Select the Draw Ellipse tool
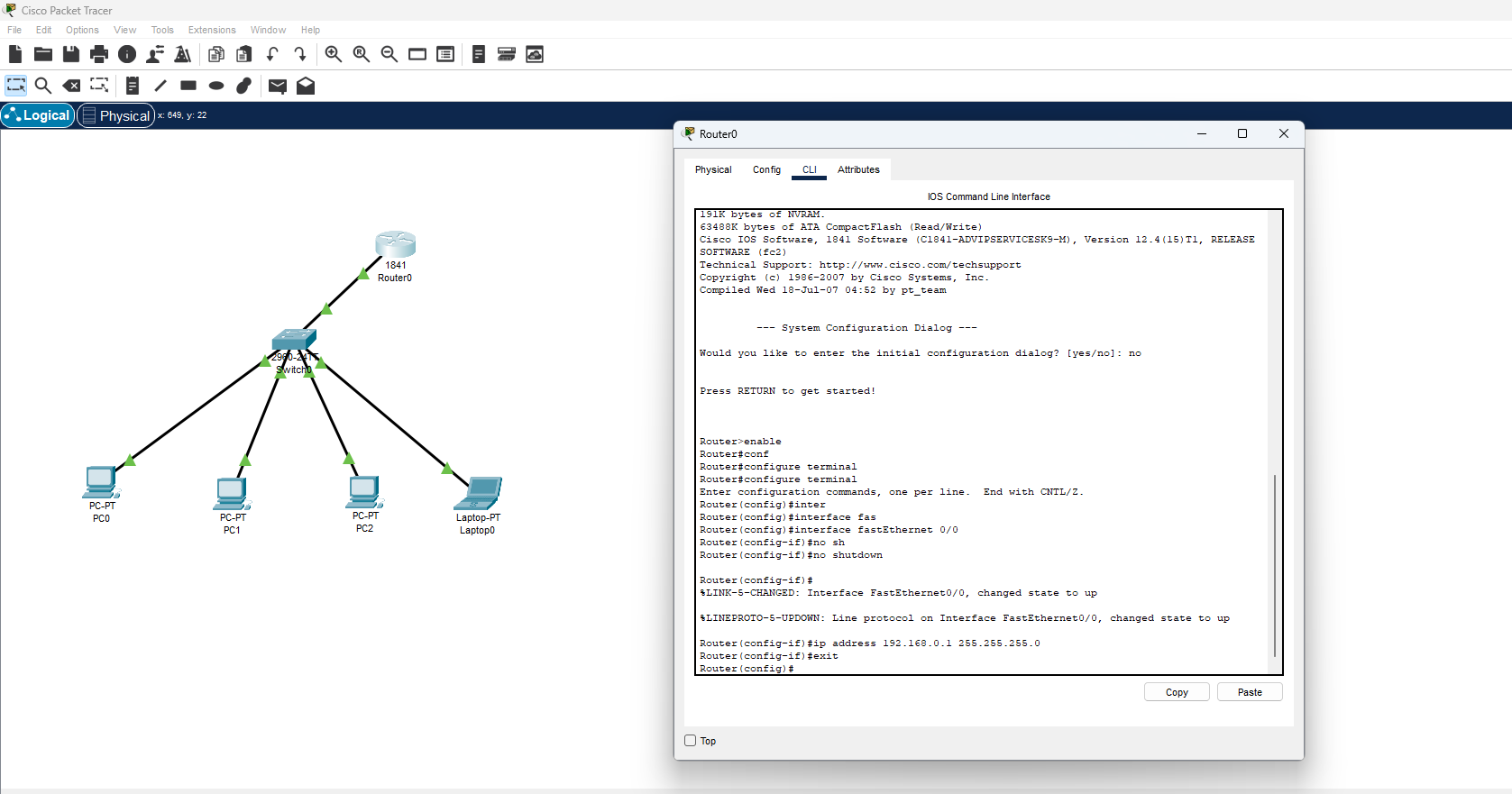 pos(216,86)
